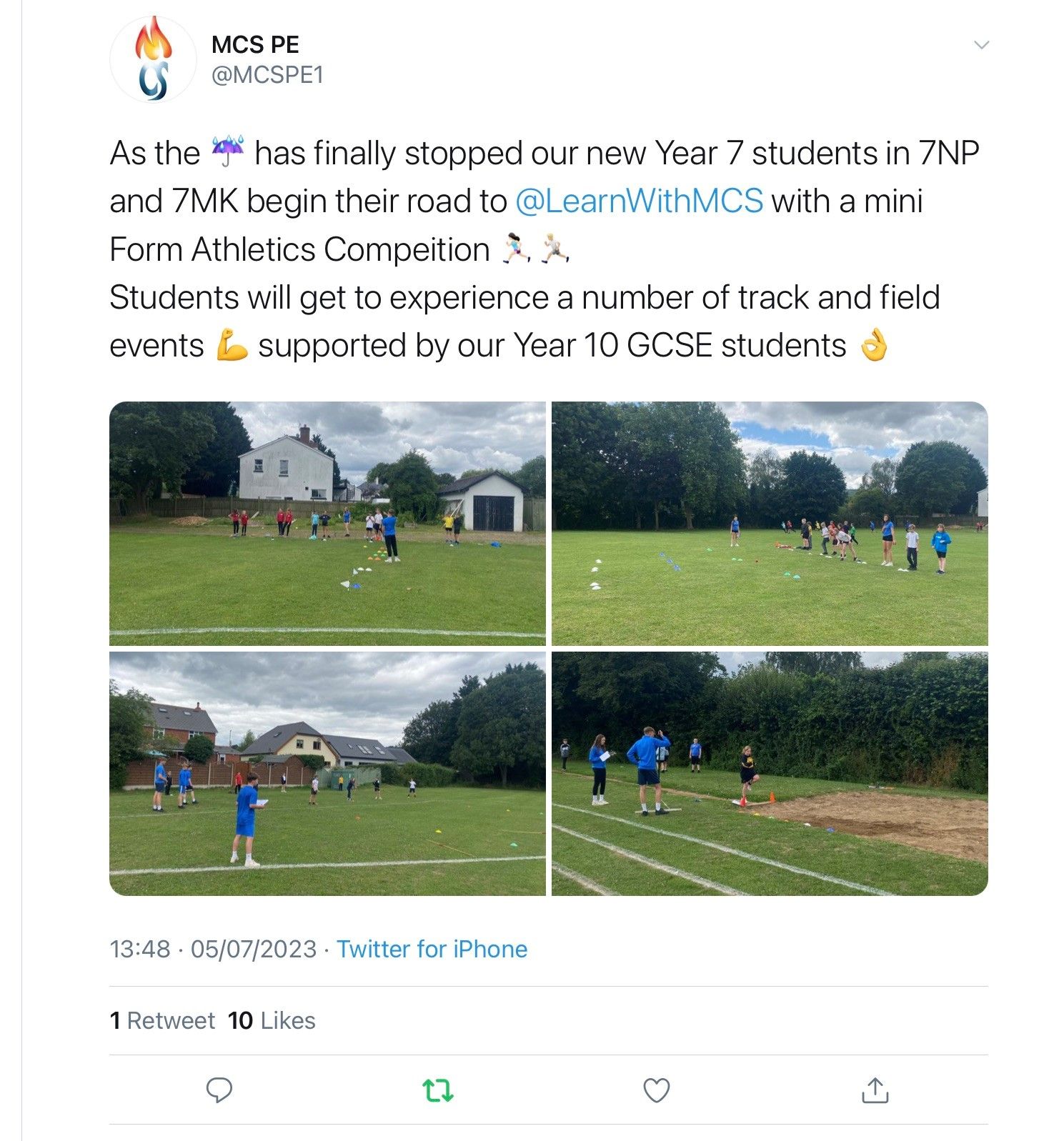Viewport: 1064px width, 1141px height.
Task: Click the OK hand emoji
Action: [873, 346]
